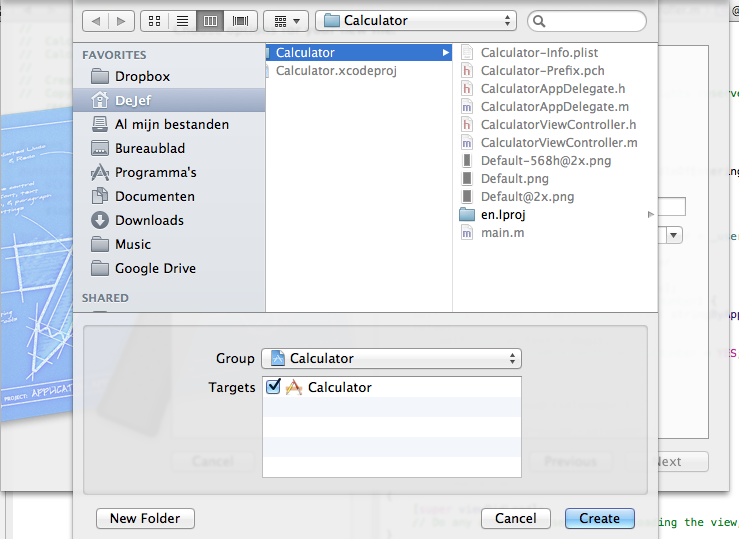Expand en.lproj folder arrow
Viewport: 739px width, 539px height.
[x=651, y=215]
